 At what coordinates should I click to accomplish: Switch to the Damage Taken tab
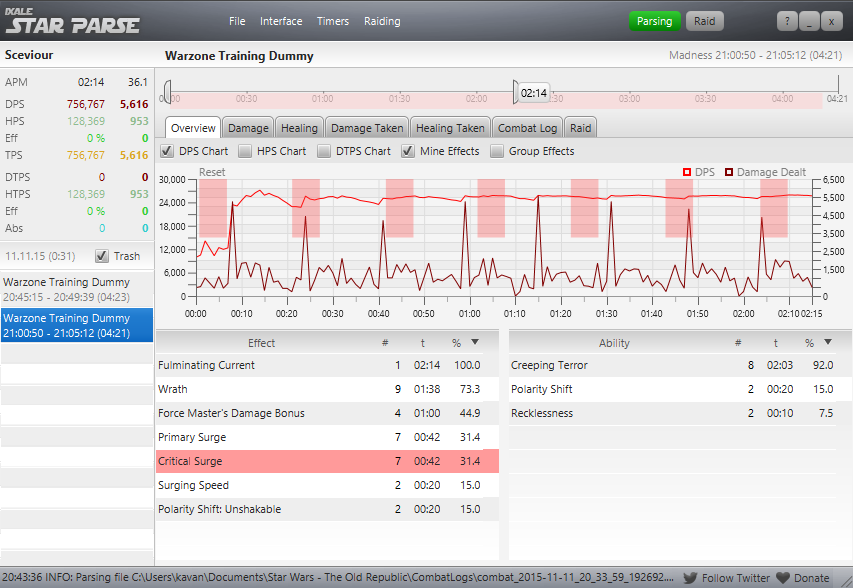367,128
